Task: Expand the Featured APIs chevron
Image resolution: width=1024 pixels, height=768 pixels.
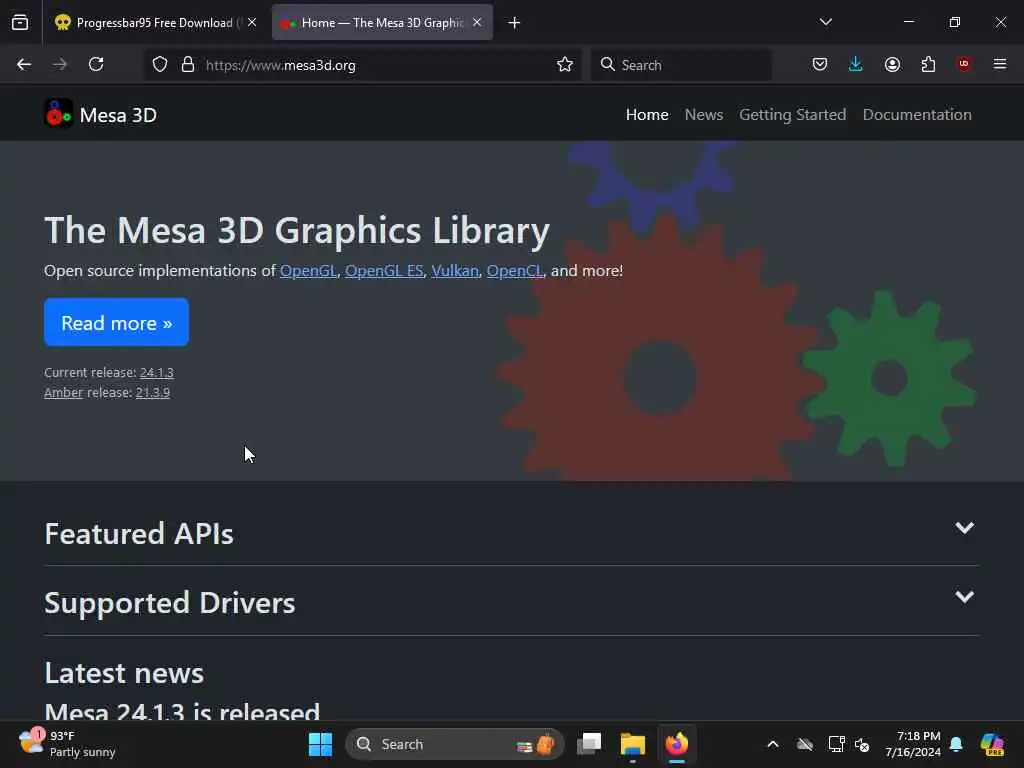Action: [x=965, y=528]
